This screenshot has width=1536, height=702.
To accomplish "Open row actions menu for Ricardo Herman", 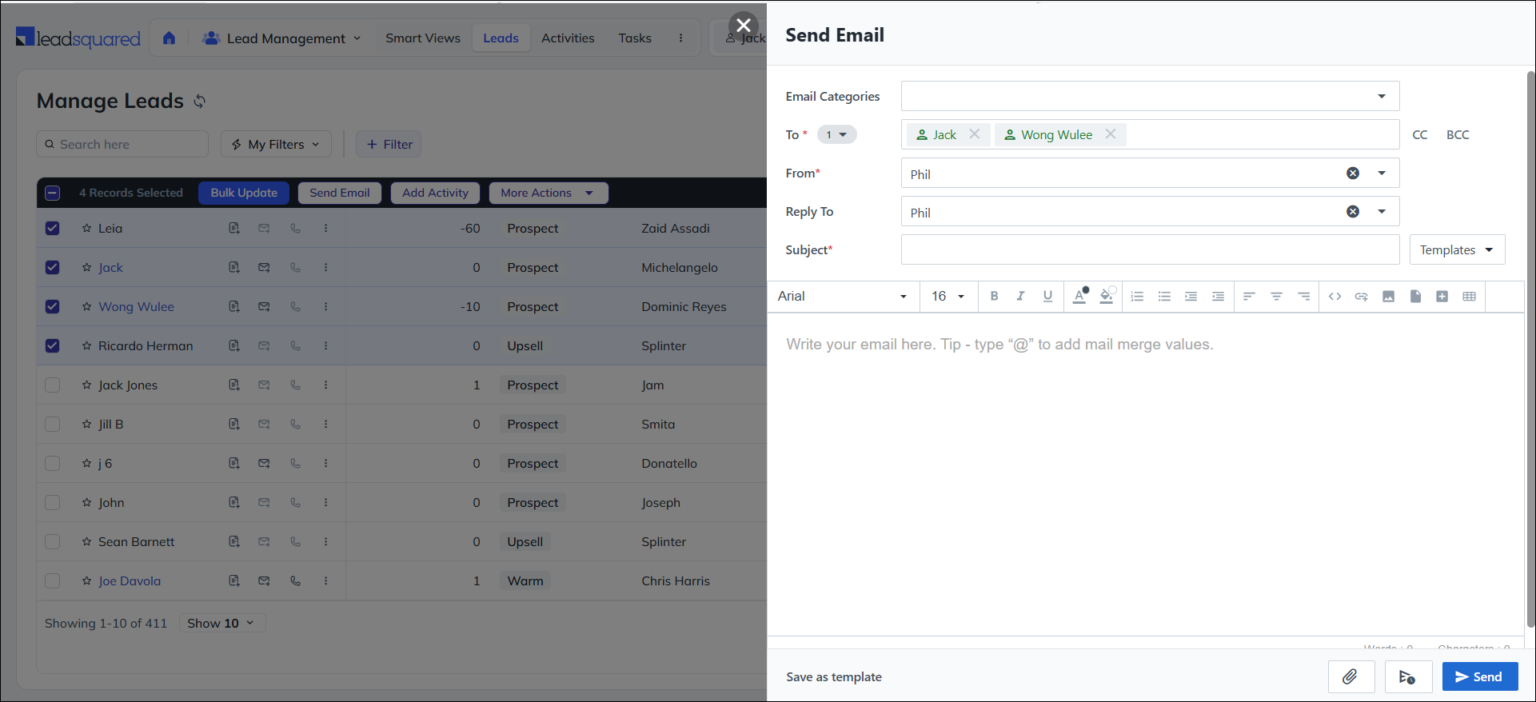I will click(326, 346).
